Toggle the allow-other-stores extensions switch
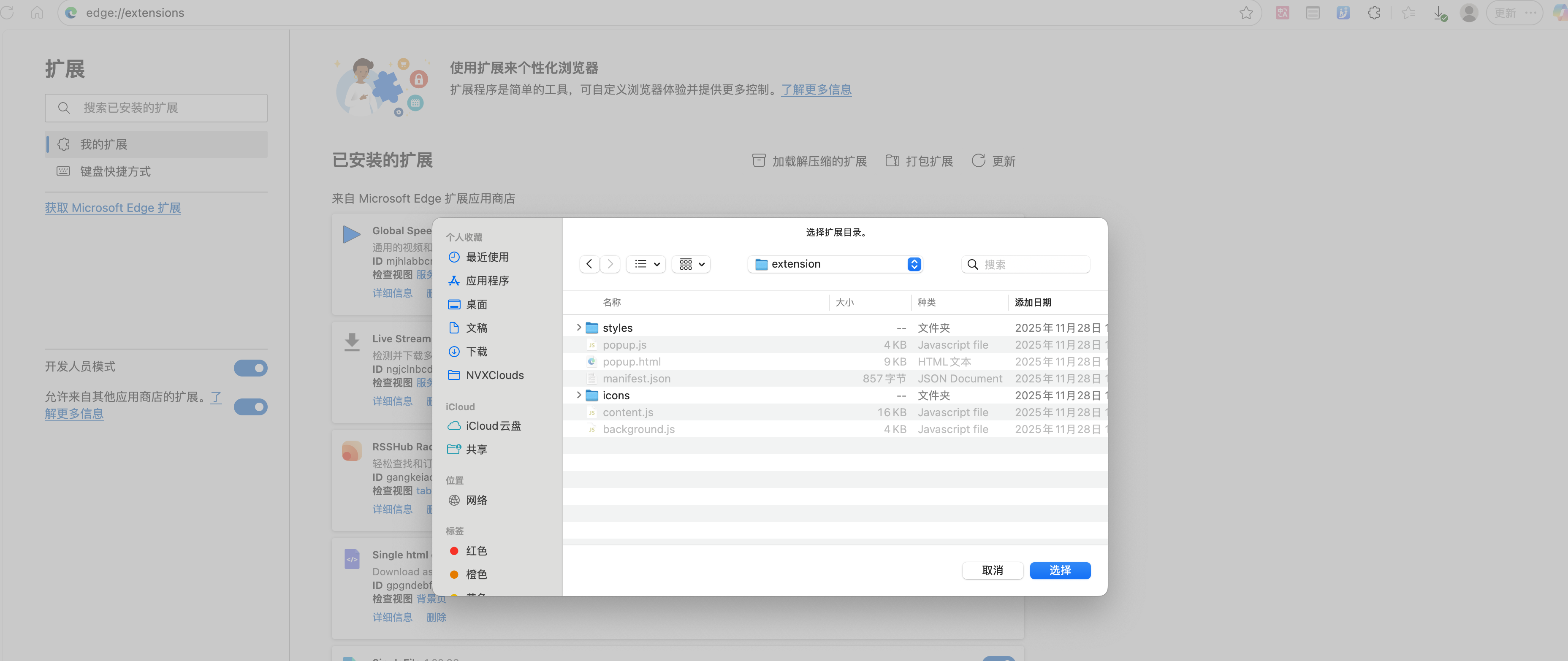The width and height of the screenshot is (1568, 661). coord(250,406)
